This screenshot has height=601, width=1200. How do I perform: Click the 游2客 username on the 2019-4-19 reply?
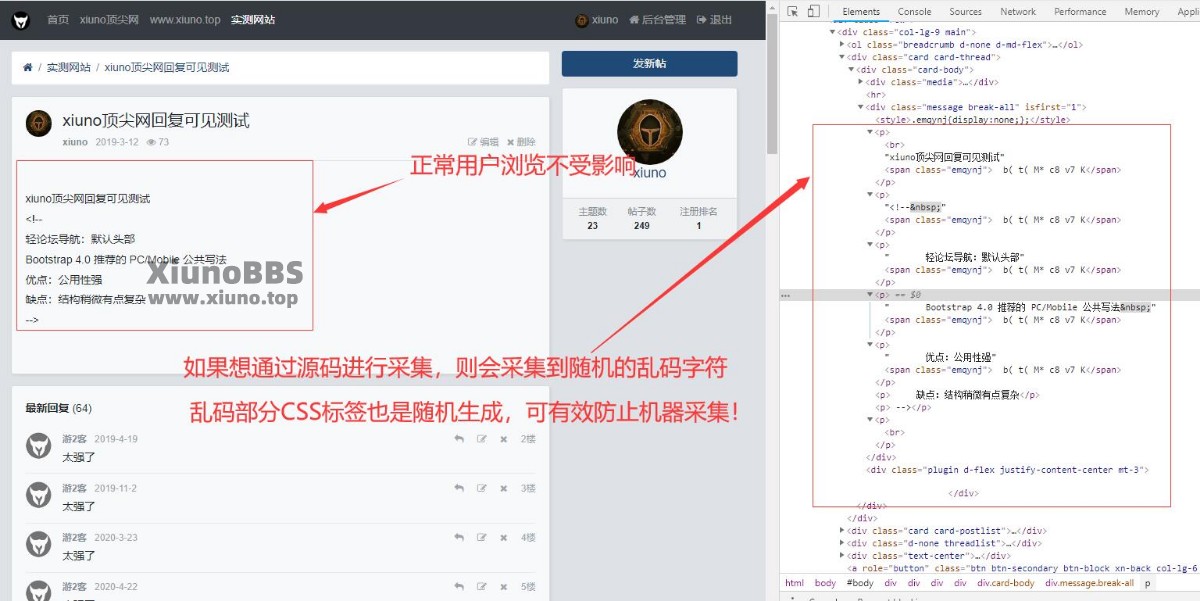tap(74, 439)
